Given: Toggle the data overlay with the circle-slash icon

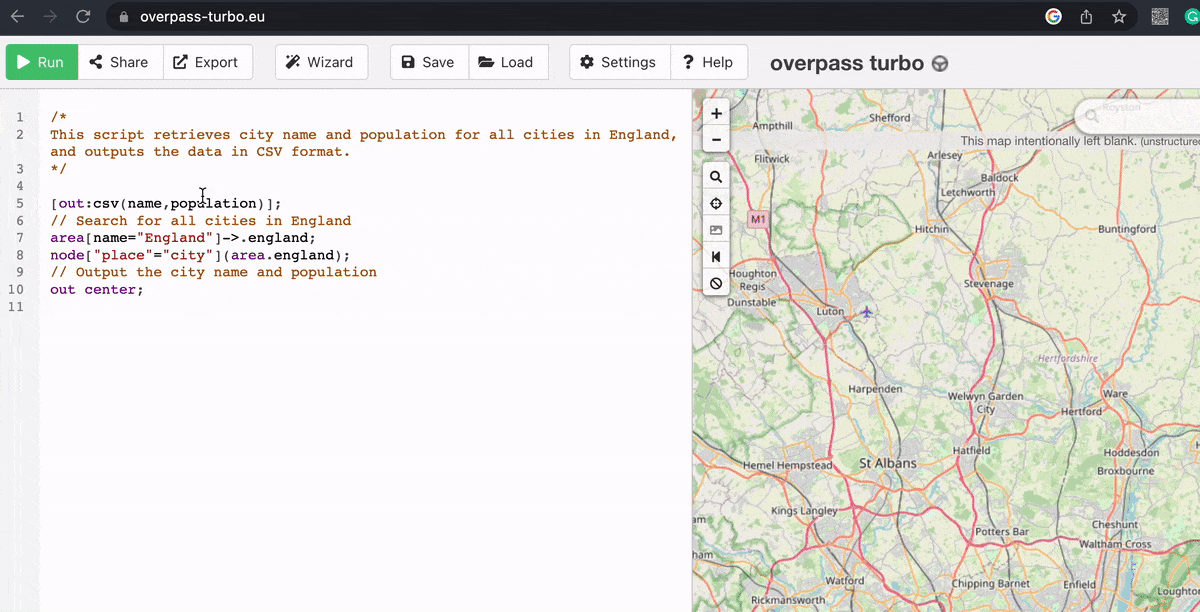Looking at the screenshot, I should (716, 284).
